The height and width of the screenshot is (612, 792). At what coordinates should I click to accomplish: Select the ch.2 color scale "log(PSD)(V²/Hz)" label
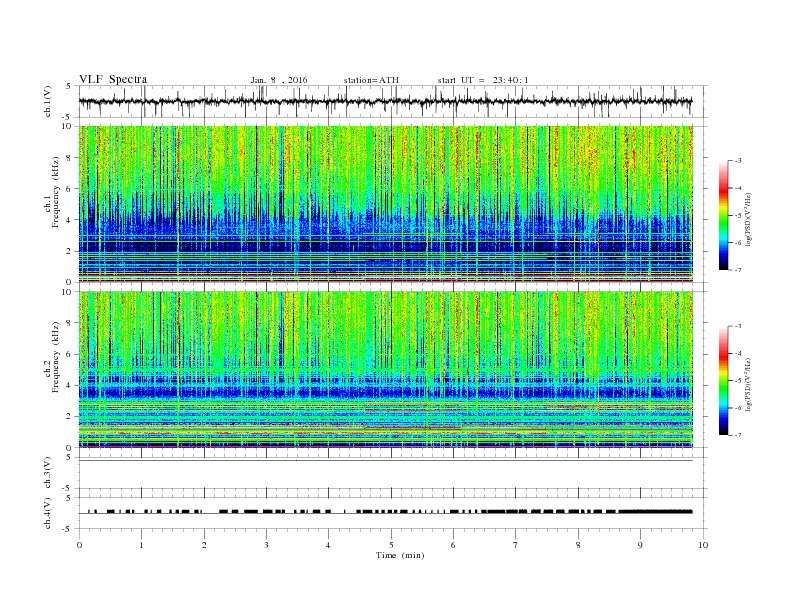pos(748,384)
